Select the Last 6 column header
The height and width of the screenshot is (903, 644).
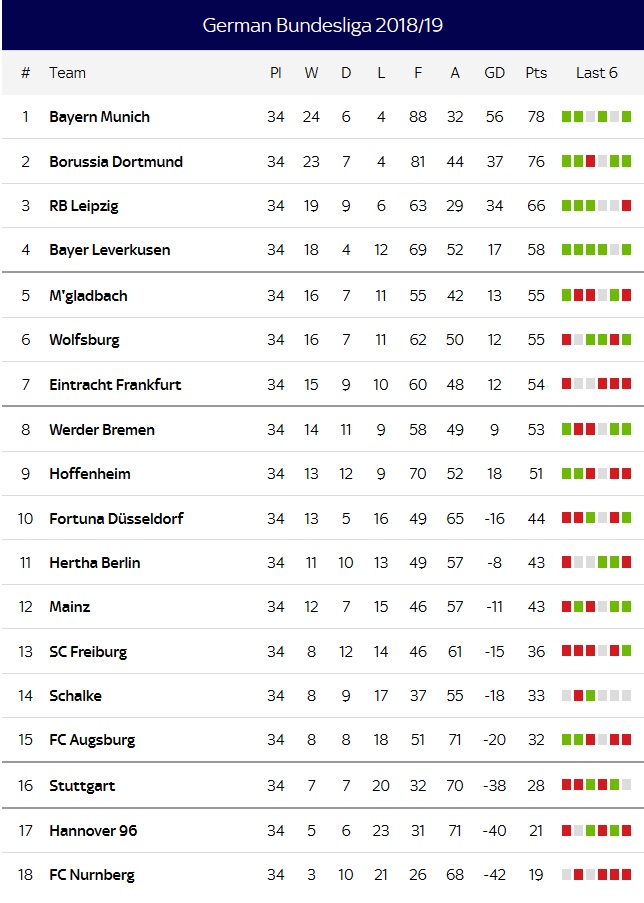[596, 73]
